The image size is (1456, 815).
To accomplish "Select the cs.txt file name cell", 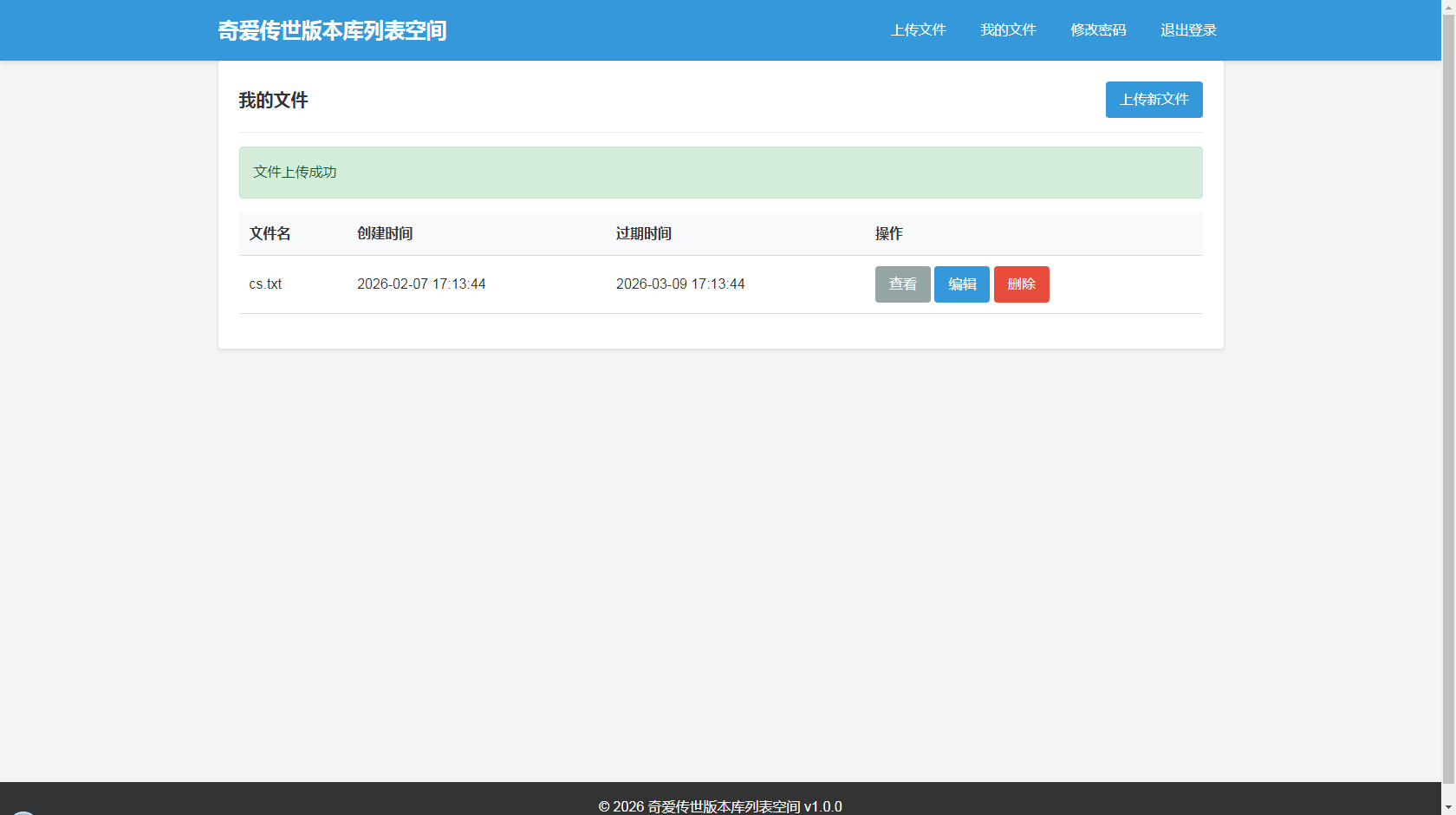I will pos(265,284).
